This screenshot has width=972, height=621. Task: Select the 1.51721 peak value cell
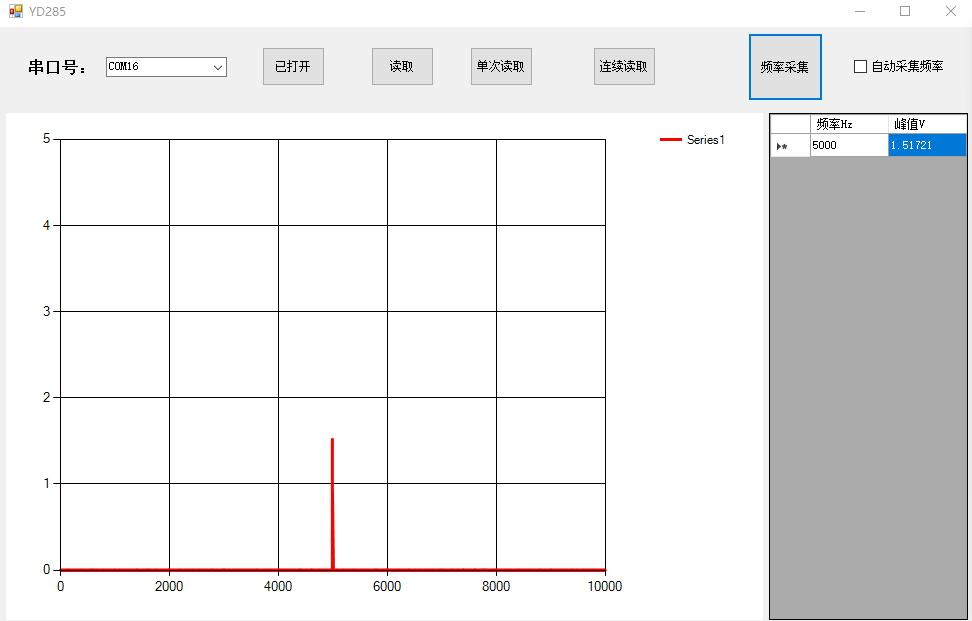[927, 145]
